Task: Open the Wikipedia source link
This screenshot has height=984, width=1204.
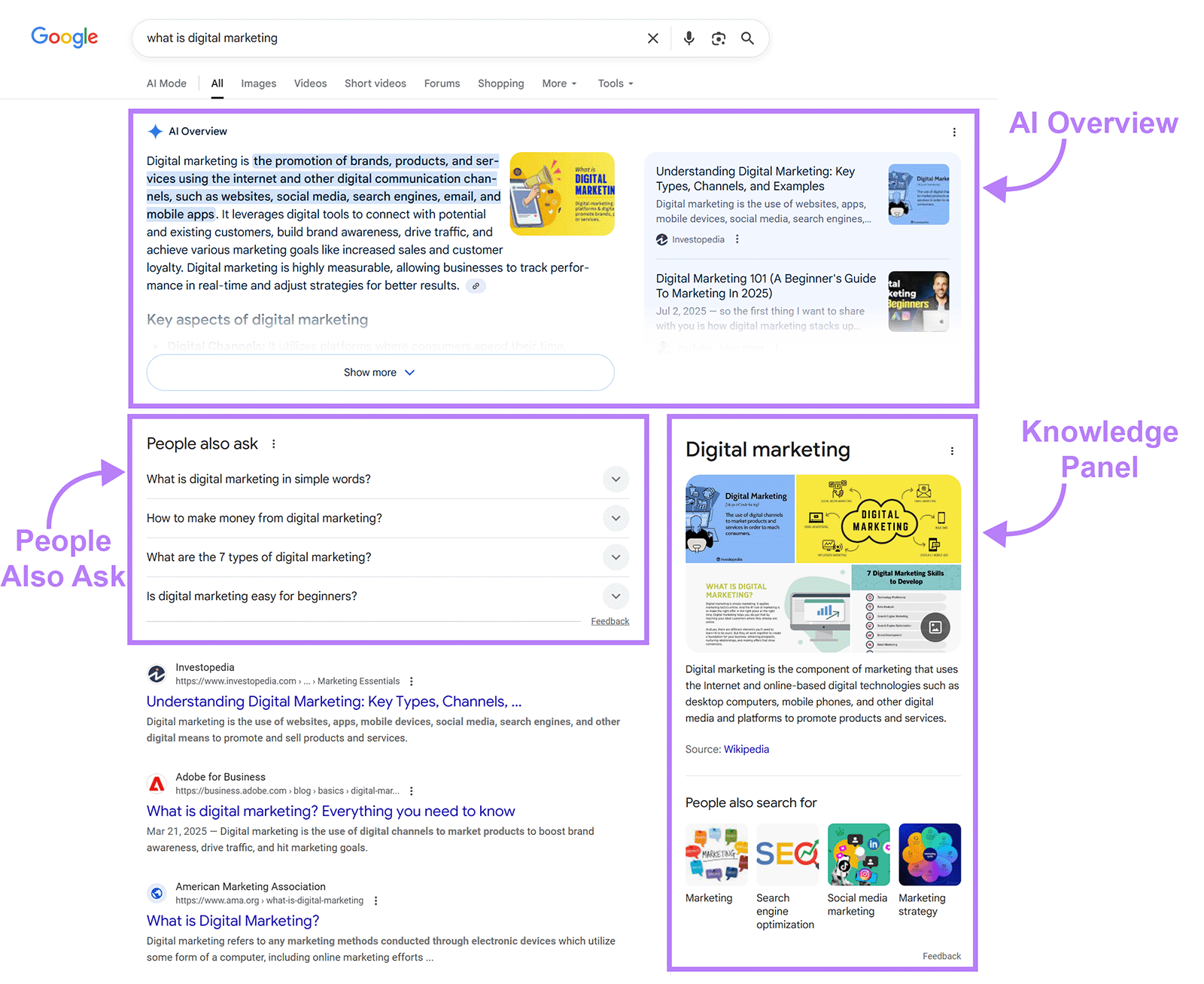Action: (x=746, y=749)
